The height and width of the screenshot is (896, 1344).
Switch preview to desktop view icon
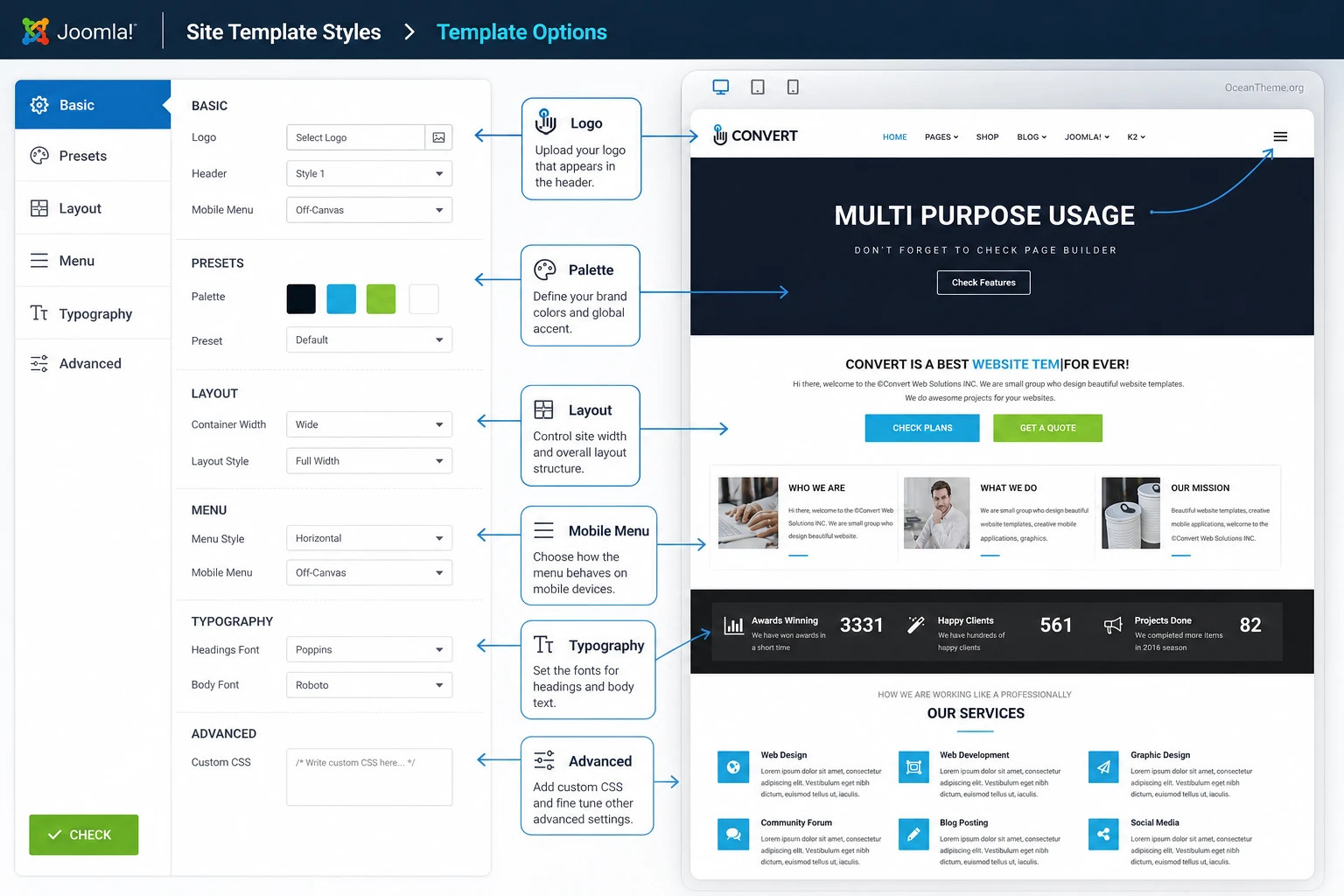coord(721,87)
